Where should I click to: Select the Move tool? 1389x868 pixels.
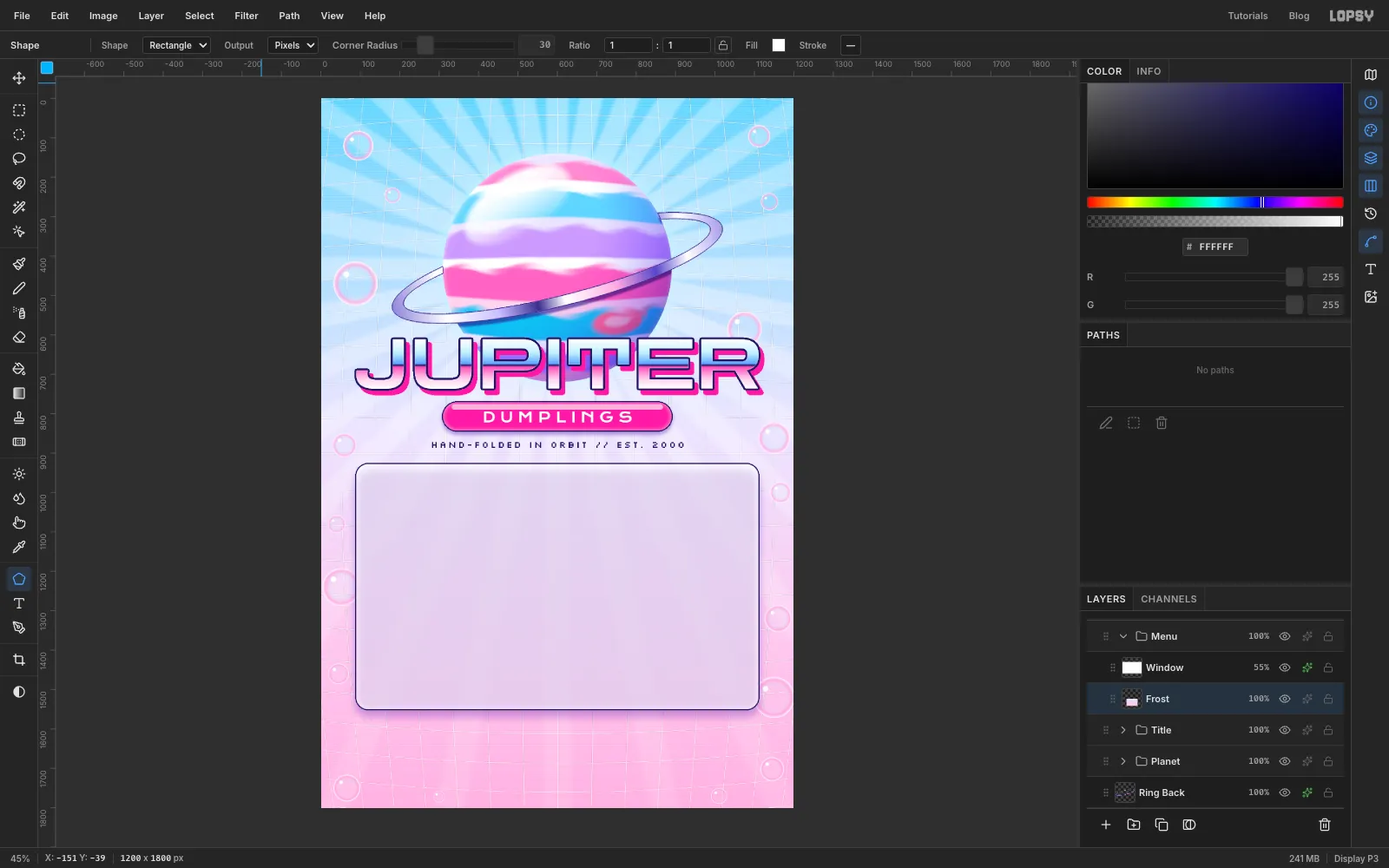[19, 78]
